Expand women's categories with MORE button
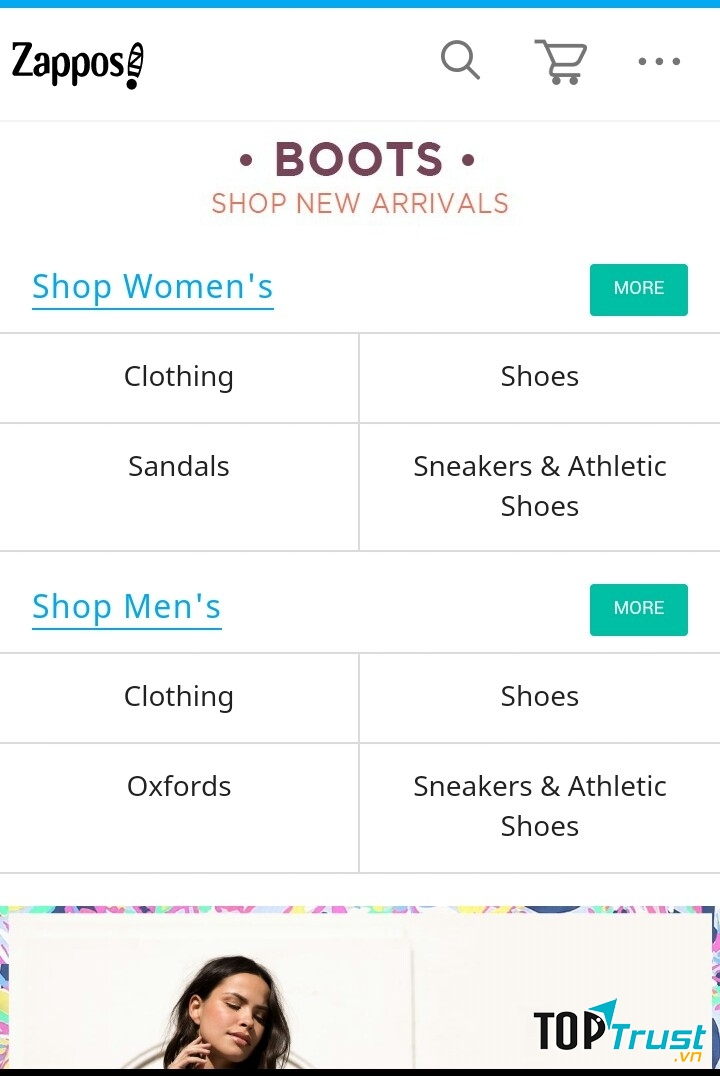 (638, 288)
